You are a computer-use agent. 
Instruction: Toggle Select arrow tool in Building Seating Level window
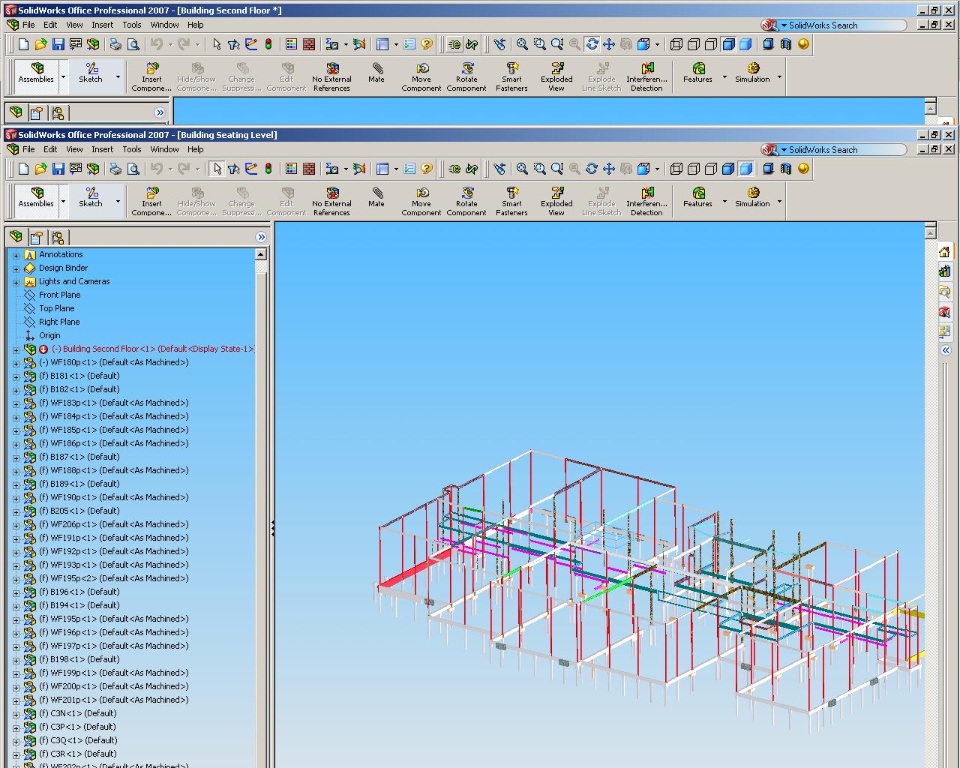[x=216, y=168]
